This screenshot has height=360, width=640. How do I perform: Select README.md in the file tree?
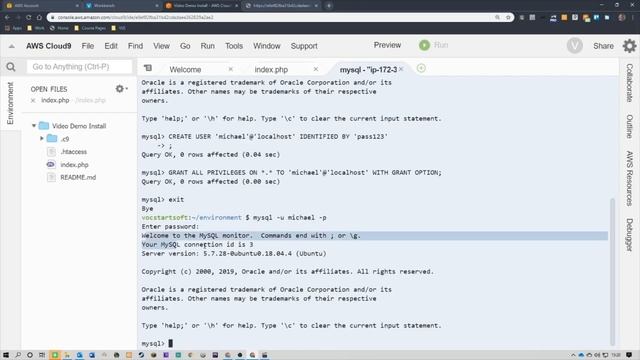[x=78, y=178]
